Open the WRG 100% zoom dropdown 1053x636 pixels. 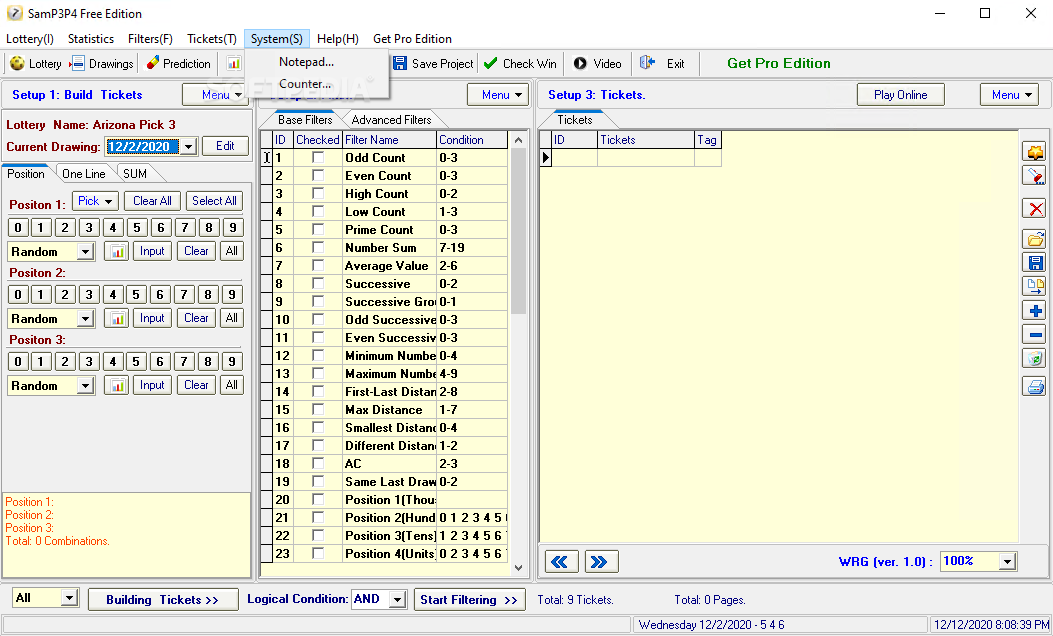[x=1007, y=561]
